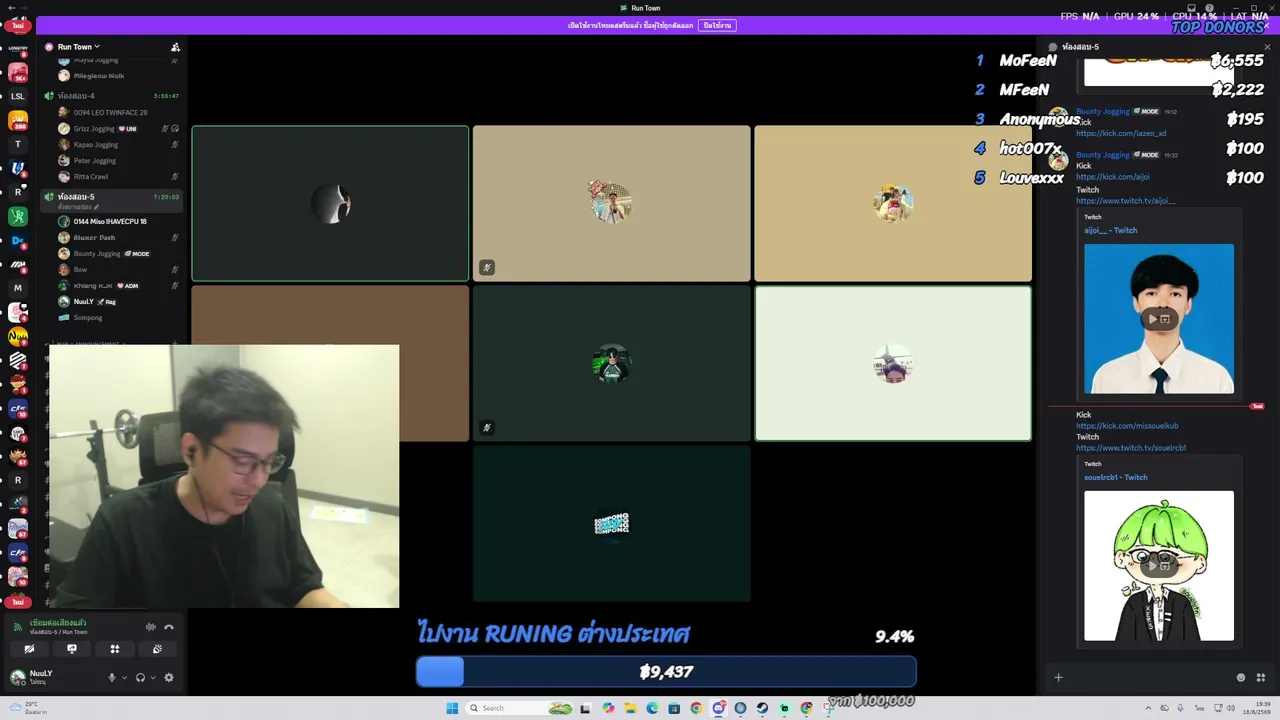
Task: Click the Sompong video tile
Action: pyautogui.click(x=611, y=524)
